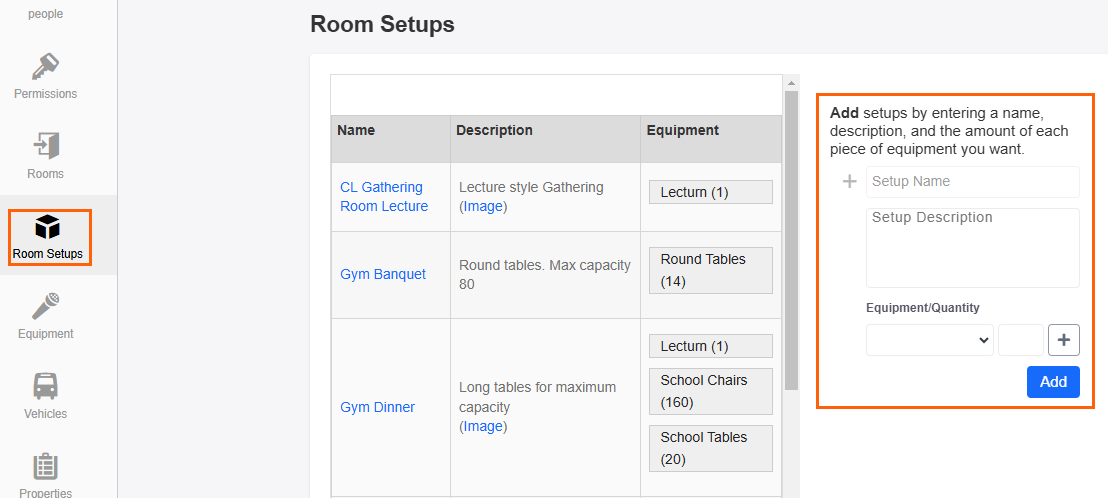Open the Gym Dinner setup link
The image size is (1108, 498).
click(x=377, y=407)
